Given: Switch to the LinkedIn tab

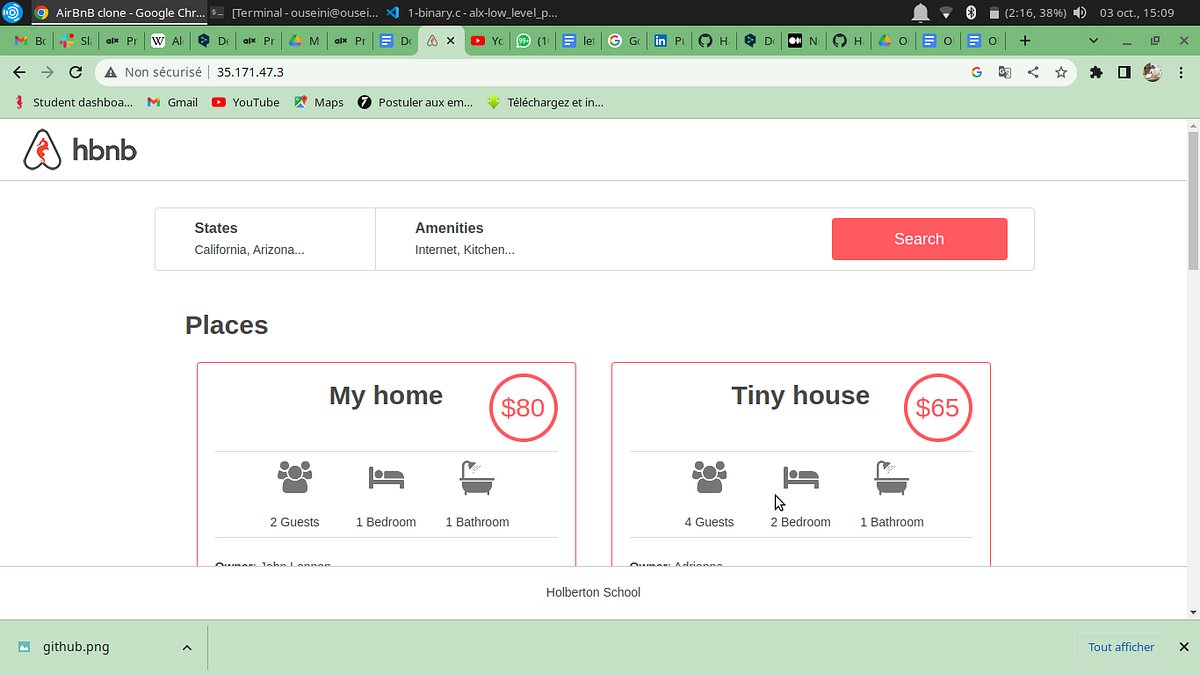Looking at the screenshot, I should (x=669, y=41).
